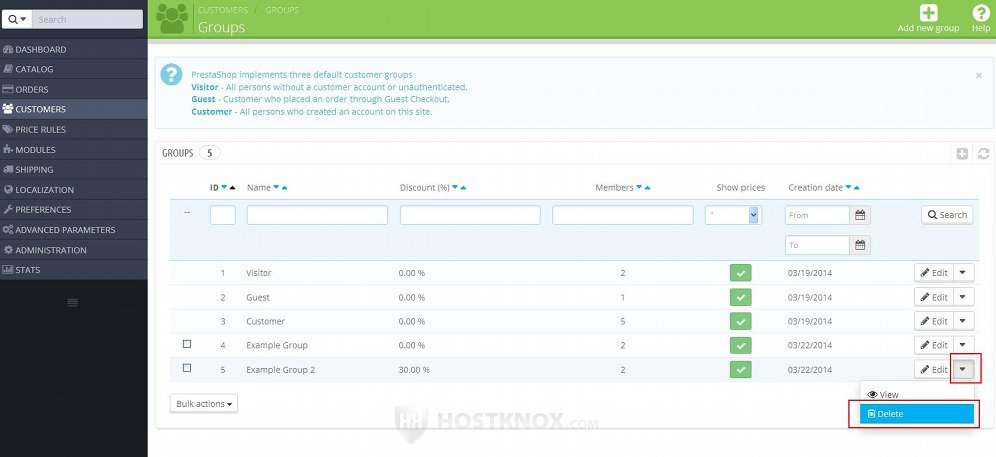This screenshot has height=457, width=996.
Task: Sort Name column descending
Action: click(276, 188)
